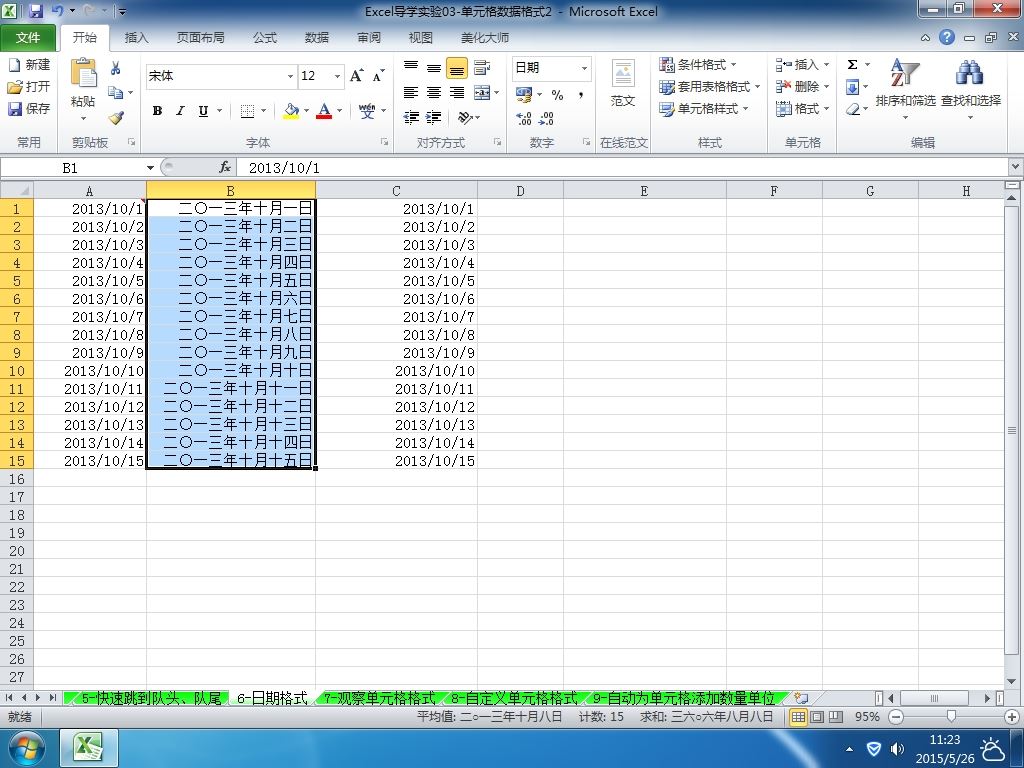Click the AutoSum sigma icon
The height and width of the screenshot is (768, 1024).
852,65
